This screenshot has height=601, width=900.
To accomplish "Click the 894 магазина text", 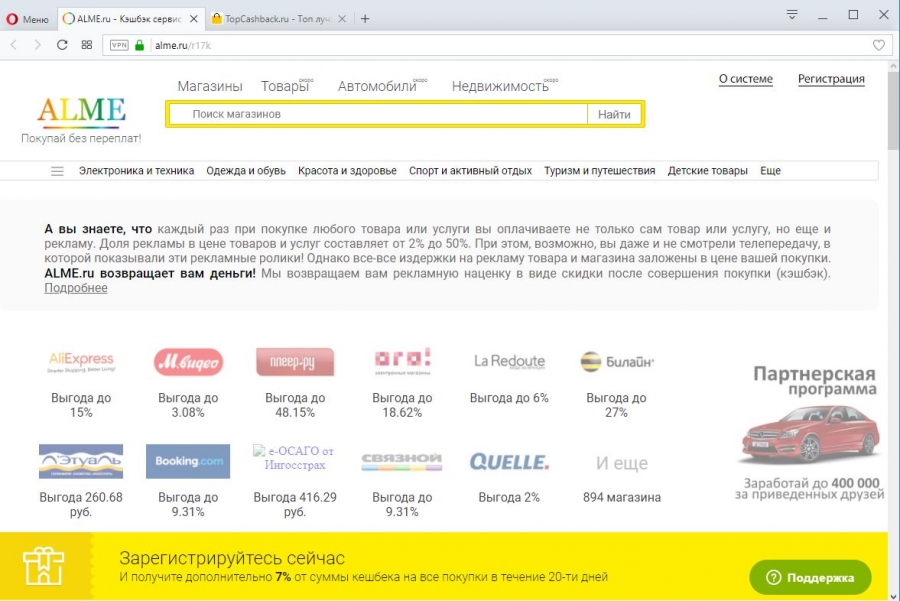I will (x=622, y=498).
